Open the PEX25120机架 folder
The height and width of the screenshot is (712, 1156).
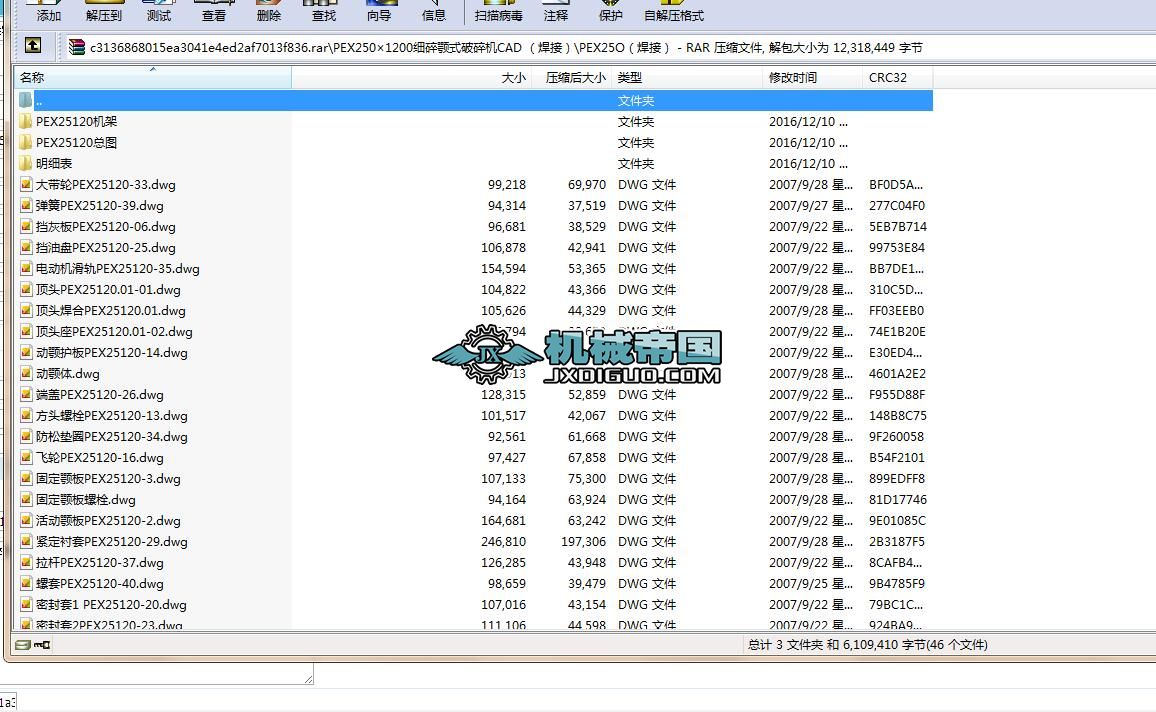click(x=77, y=121)
